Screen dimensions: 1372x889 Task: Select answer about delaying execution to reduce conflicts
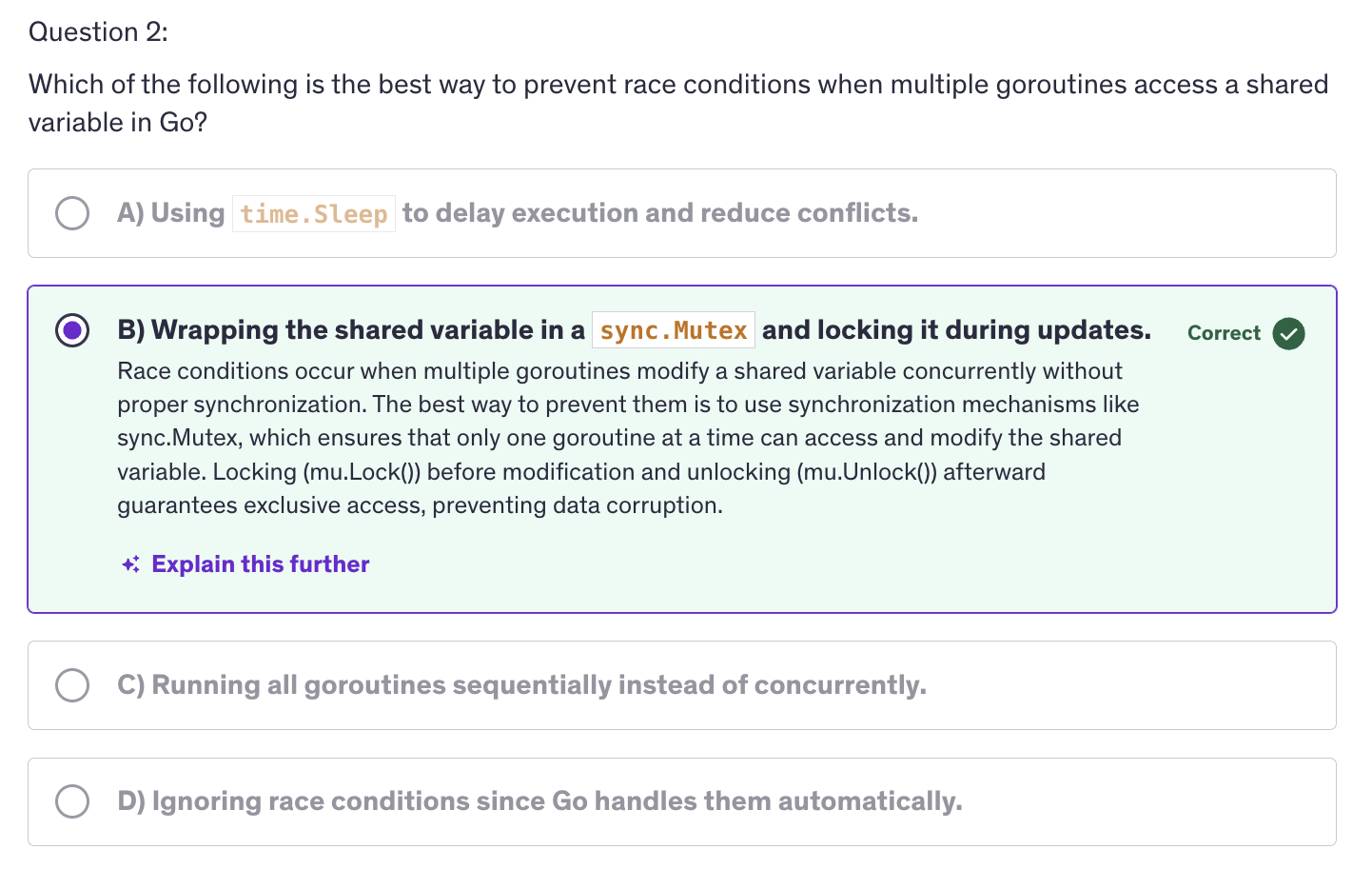tap(682, 213)
